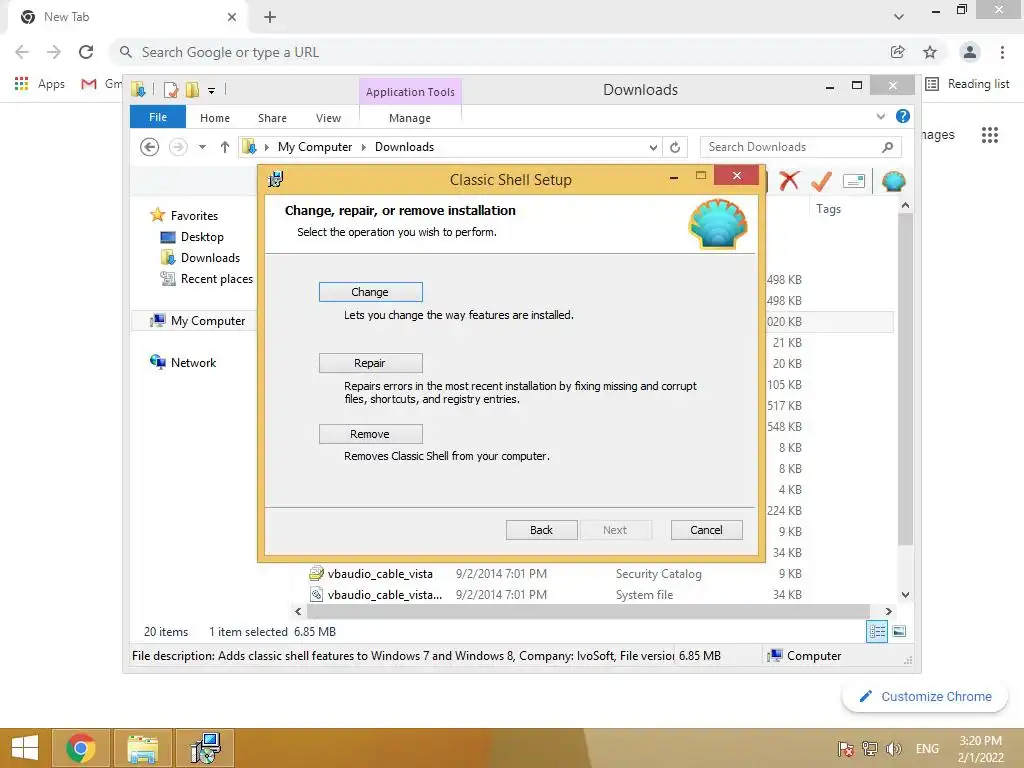
Task: Refresh the Downloads folder
Action: coord(675,148)
